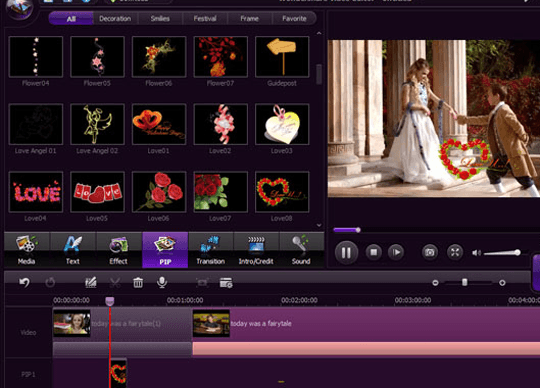The height and width of the screenshot is (388, 540).
Task: Step to next frame button
Action: (x=396, y=252)
